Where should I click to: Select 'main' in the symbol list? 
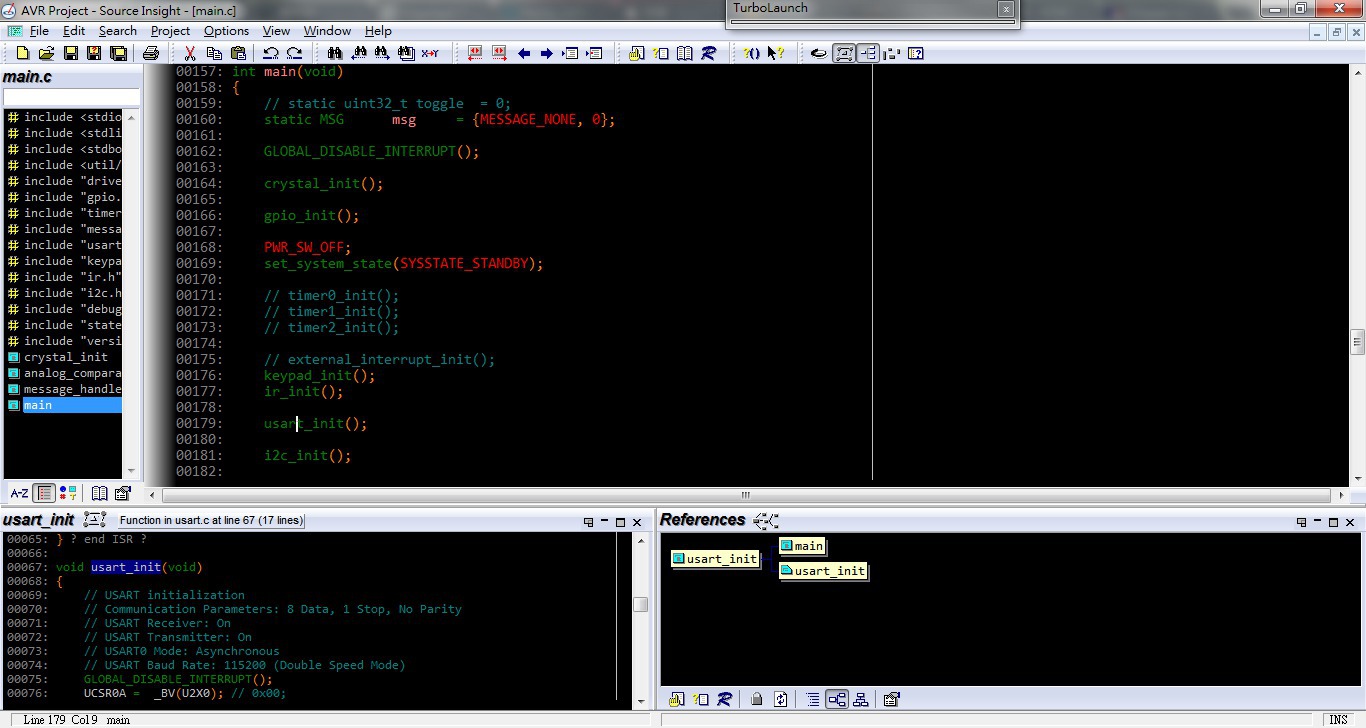38,405
